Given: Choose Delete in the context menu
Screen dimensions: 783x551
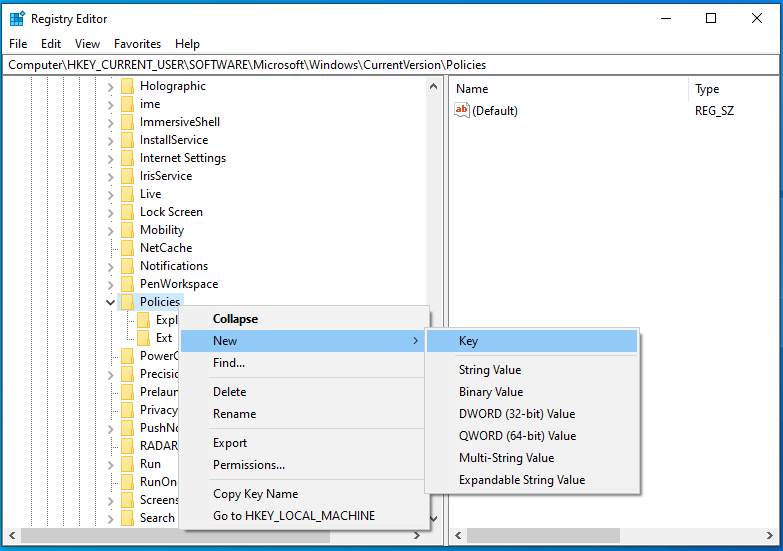Looking at the screenshot, I should click(305, 392).
